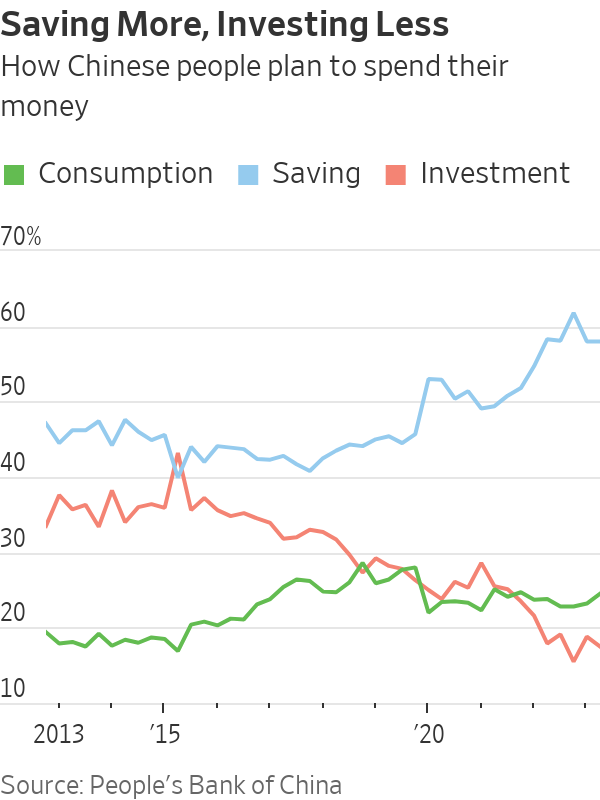Click the green Consumption legend swatch

14,174
